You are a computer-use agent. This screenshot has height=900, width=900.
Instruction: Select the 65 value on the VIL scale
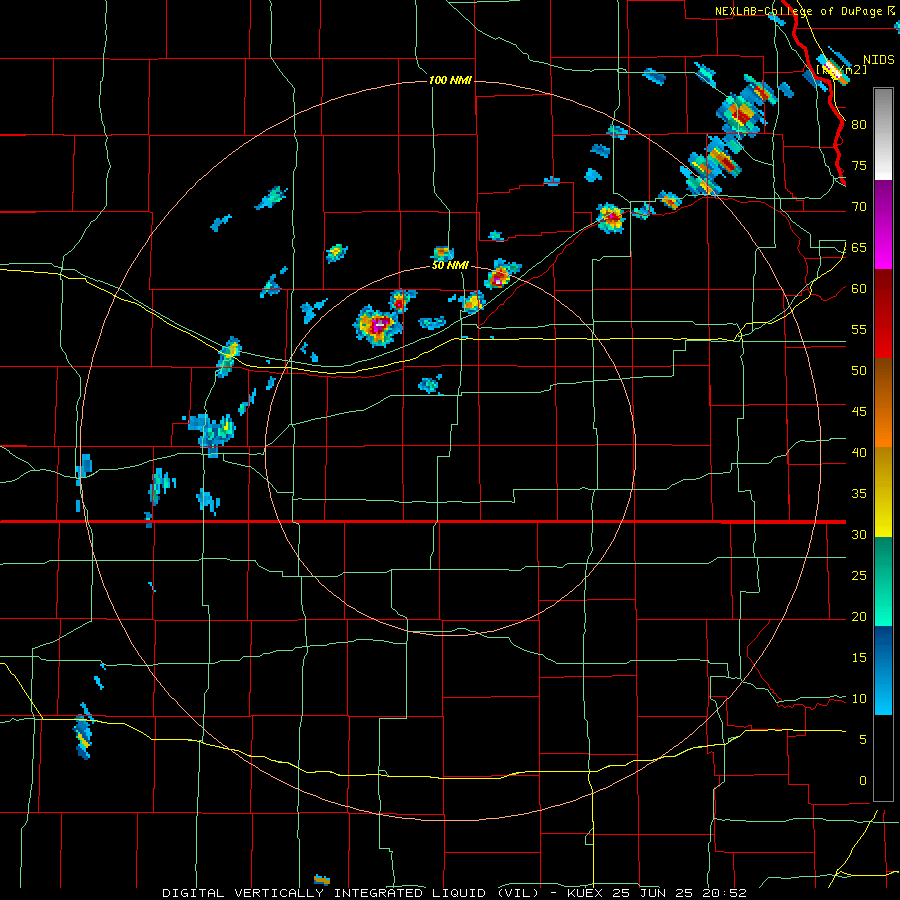click(x=859, y=247)
